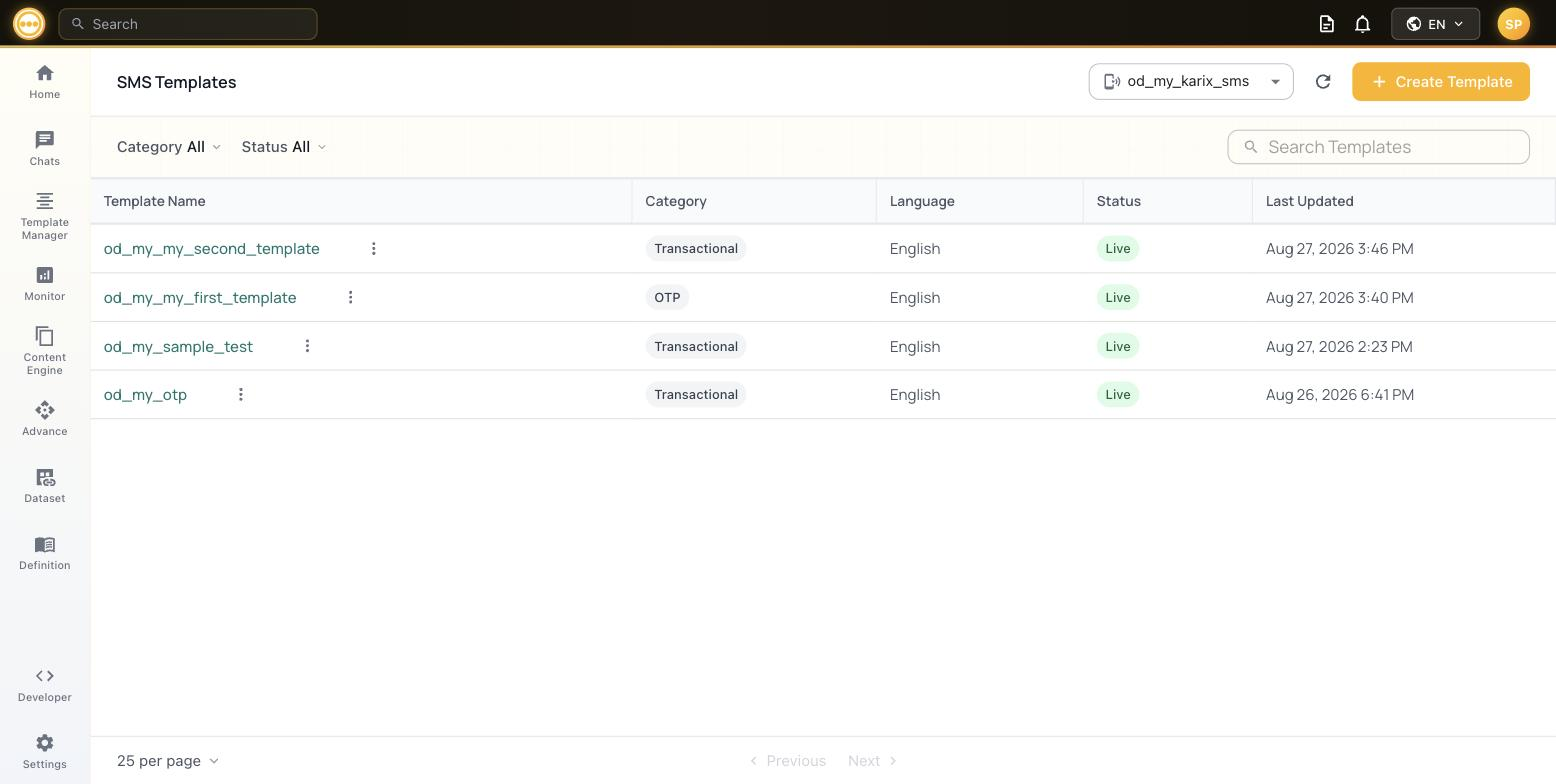Open the Monitor section
The width and height of the screenshot is (1556, 784).
(44, 284)
